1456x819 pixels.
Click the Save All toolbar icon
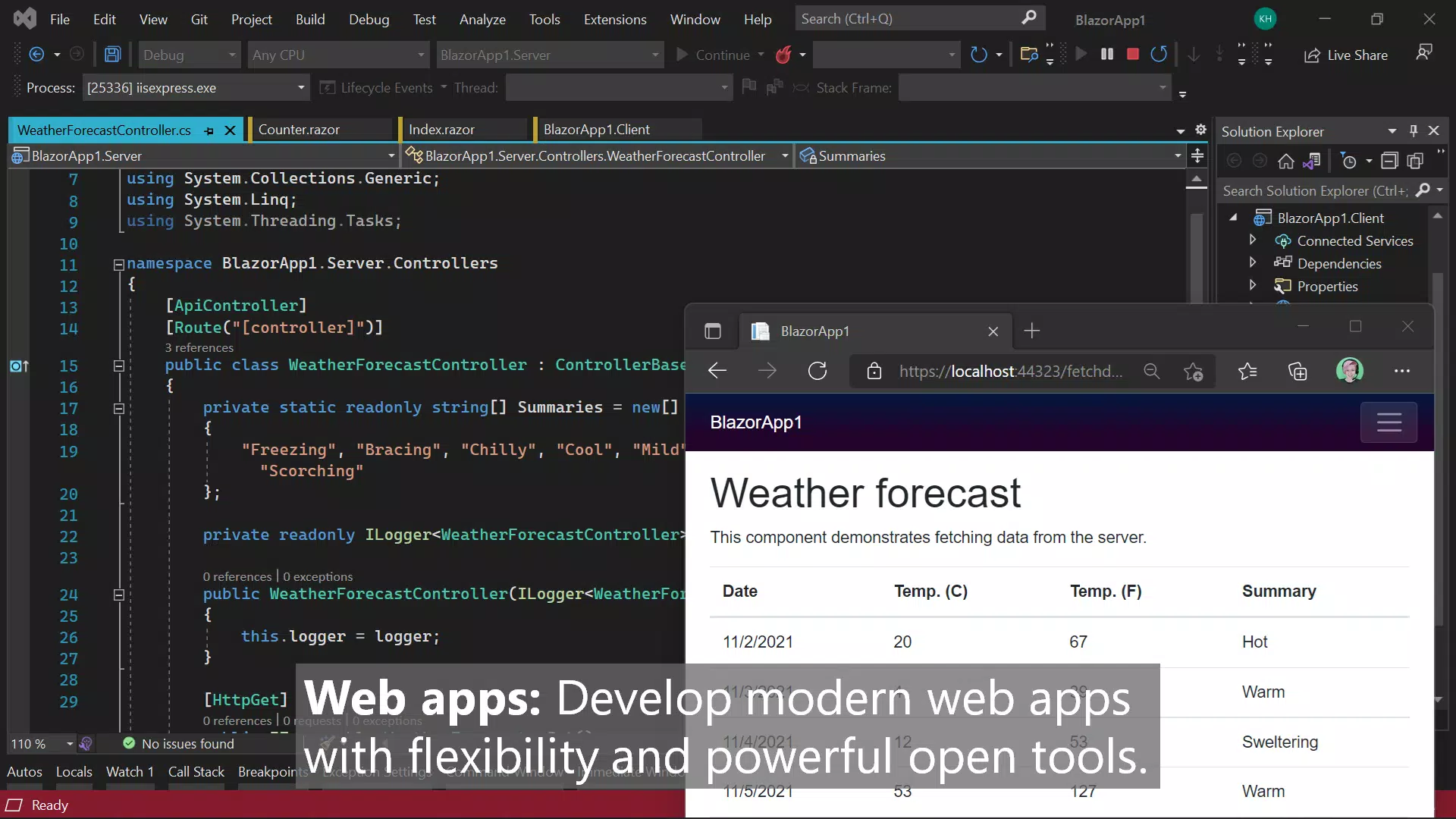112,55
